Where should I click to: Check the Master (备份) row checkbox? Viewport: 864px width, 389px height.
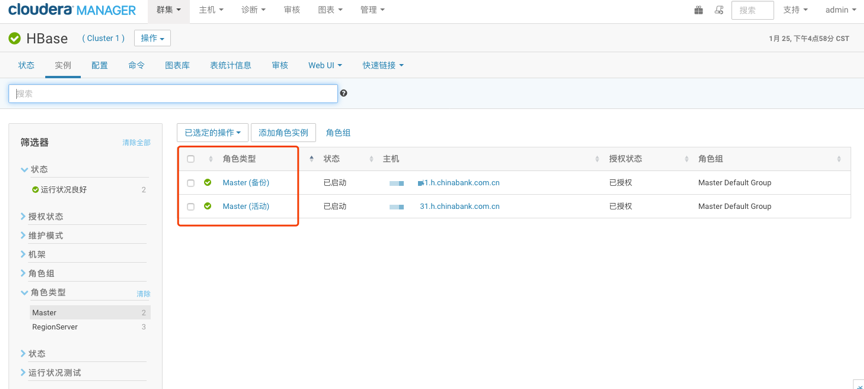(x=191, y=183)
